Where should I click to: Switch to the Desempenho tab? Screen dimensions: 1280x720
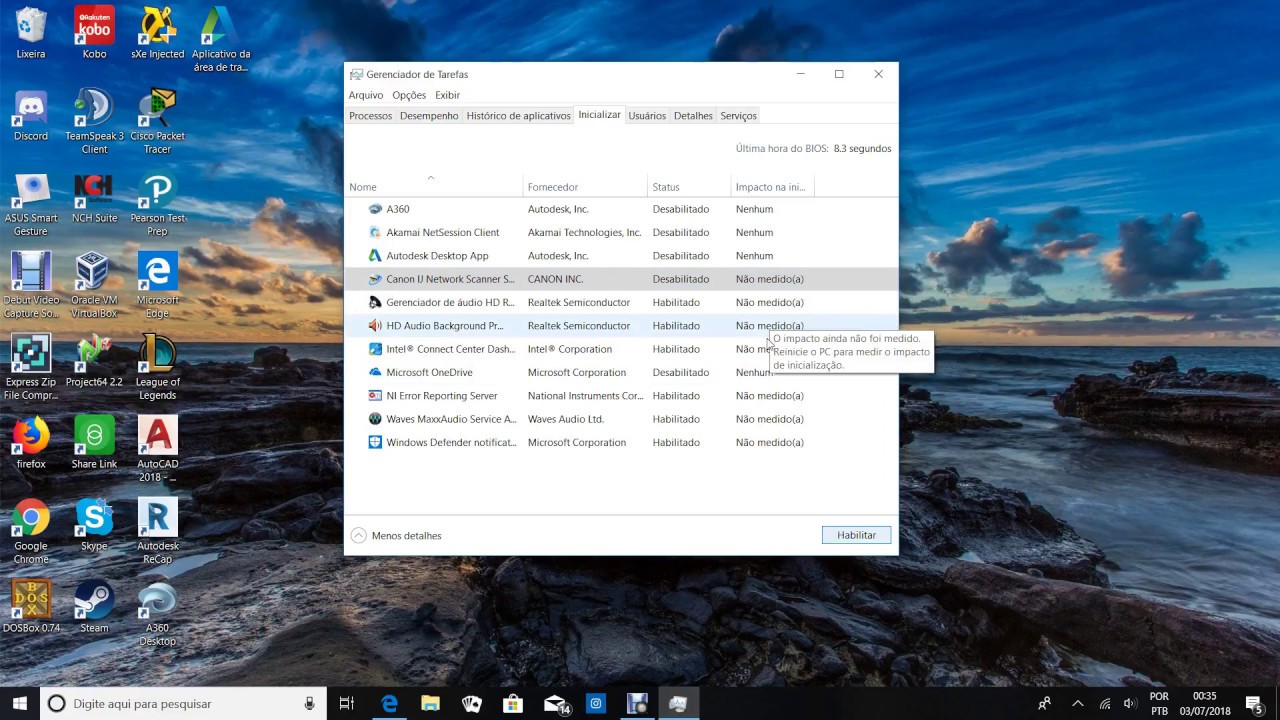(x=429, y=115)
